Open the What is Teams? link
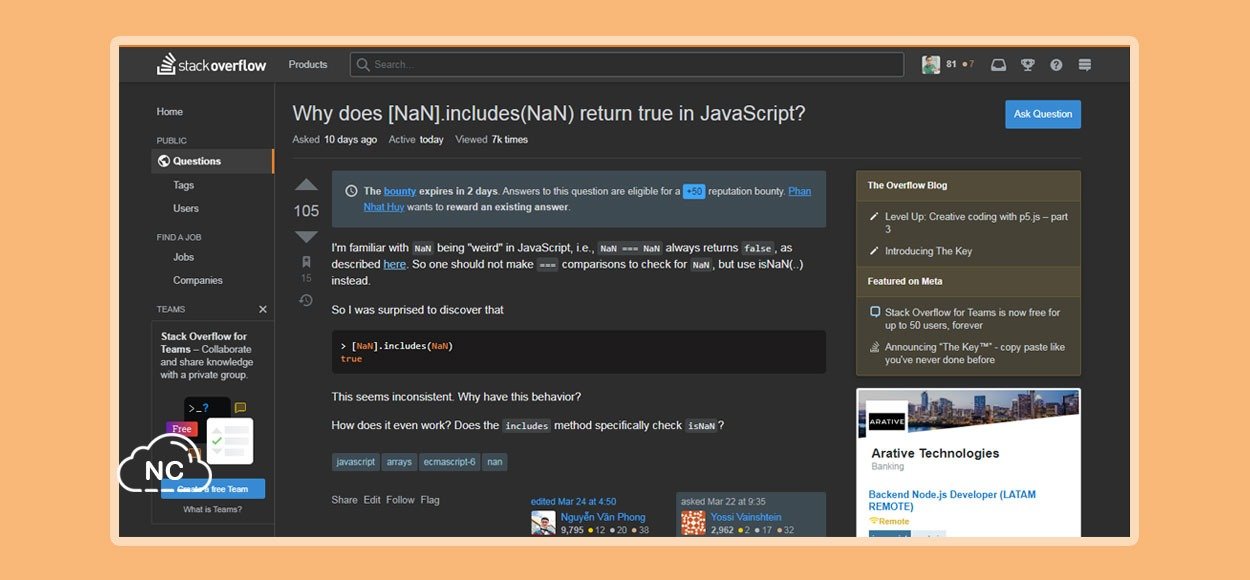 (212, 509)
